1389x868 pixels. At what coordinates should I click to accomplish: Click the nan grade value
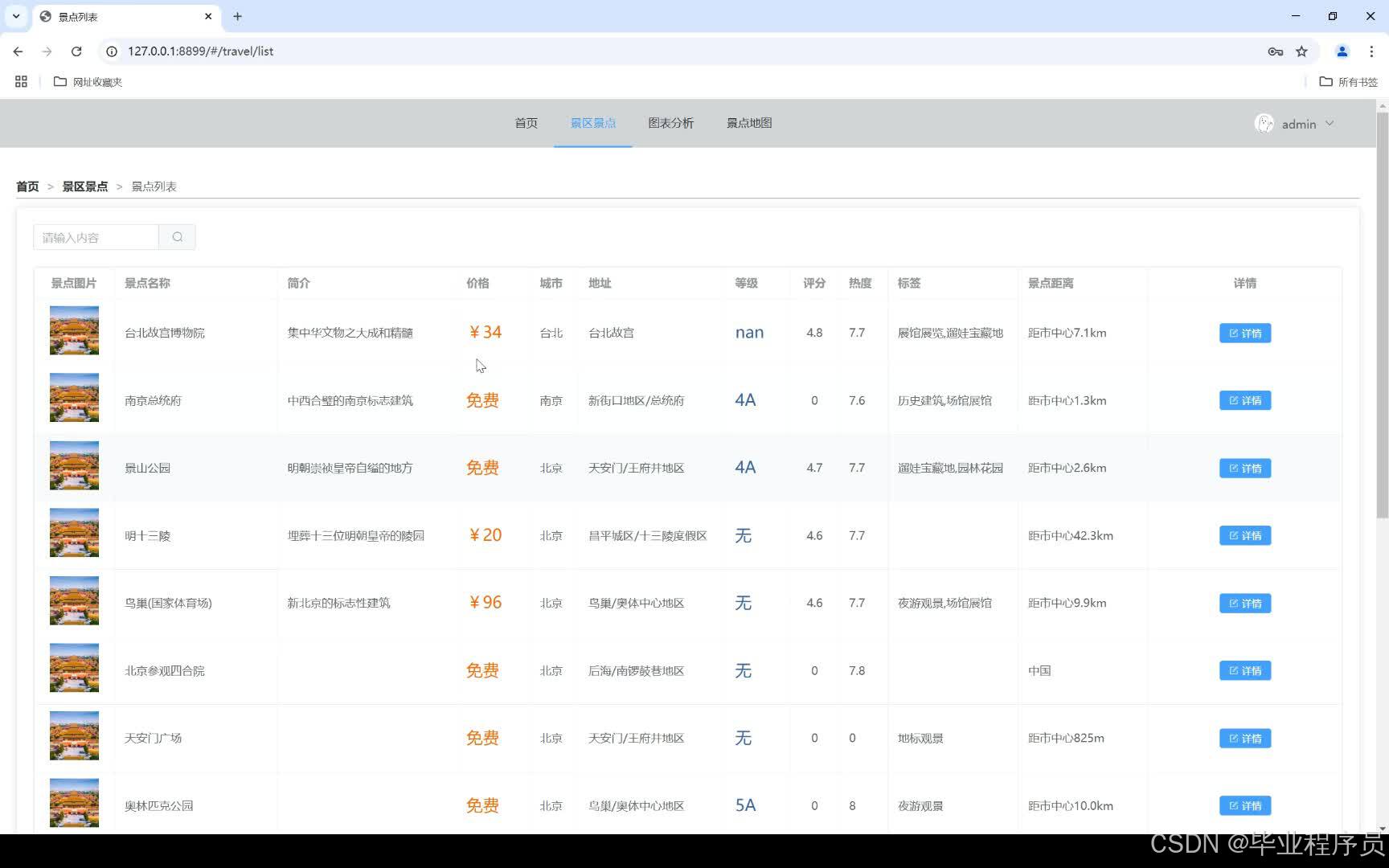pyautogui.click(x=749, y=333)
